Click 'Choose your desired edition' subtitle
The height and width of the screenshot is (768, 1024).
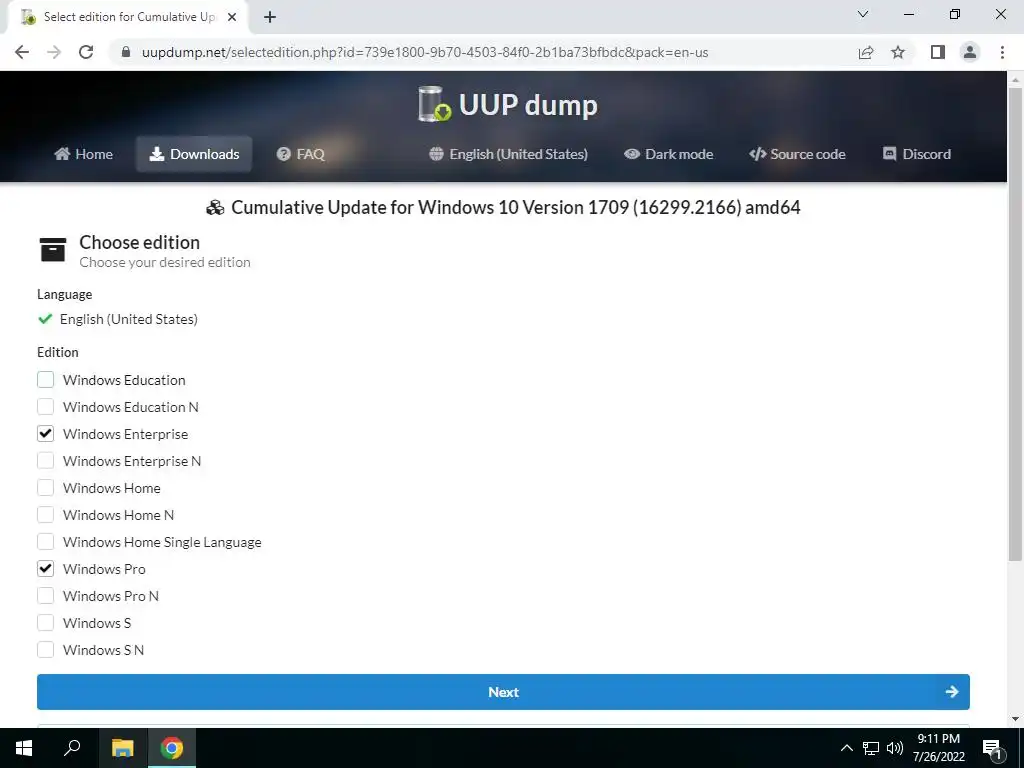(x=165, y=262)
